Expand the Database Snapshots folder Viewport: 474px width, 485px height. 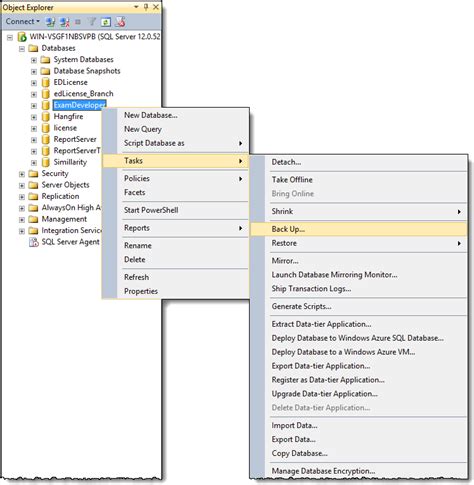(34, 71)
